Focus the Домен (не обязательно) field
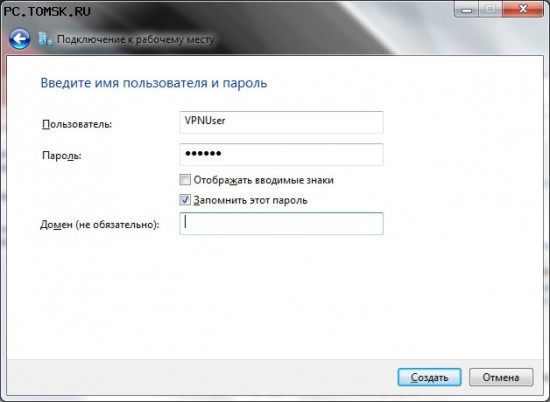The height and width of the screenshot is (402, 550). 281,223
